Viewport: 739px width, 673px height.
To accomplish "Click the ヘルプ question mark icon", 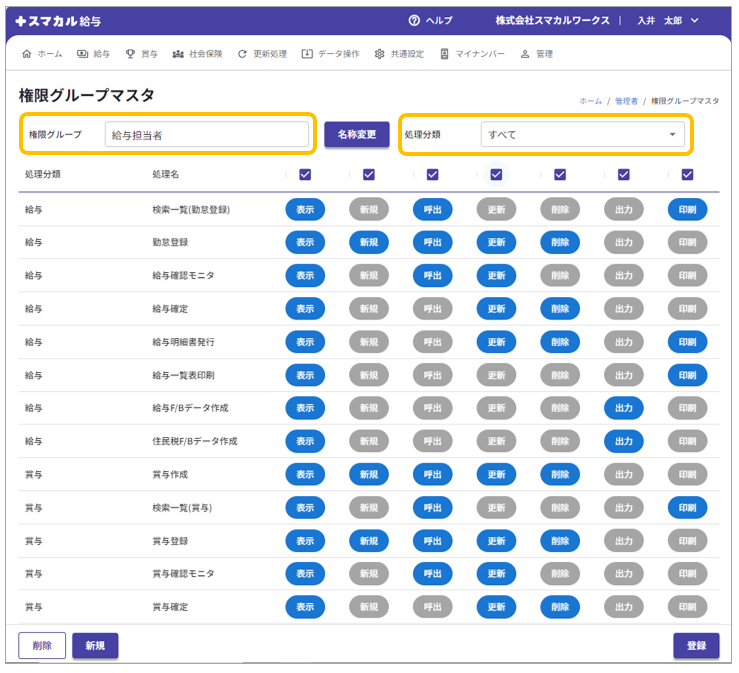I will [414, 20].
